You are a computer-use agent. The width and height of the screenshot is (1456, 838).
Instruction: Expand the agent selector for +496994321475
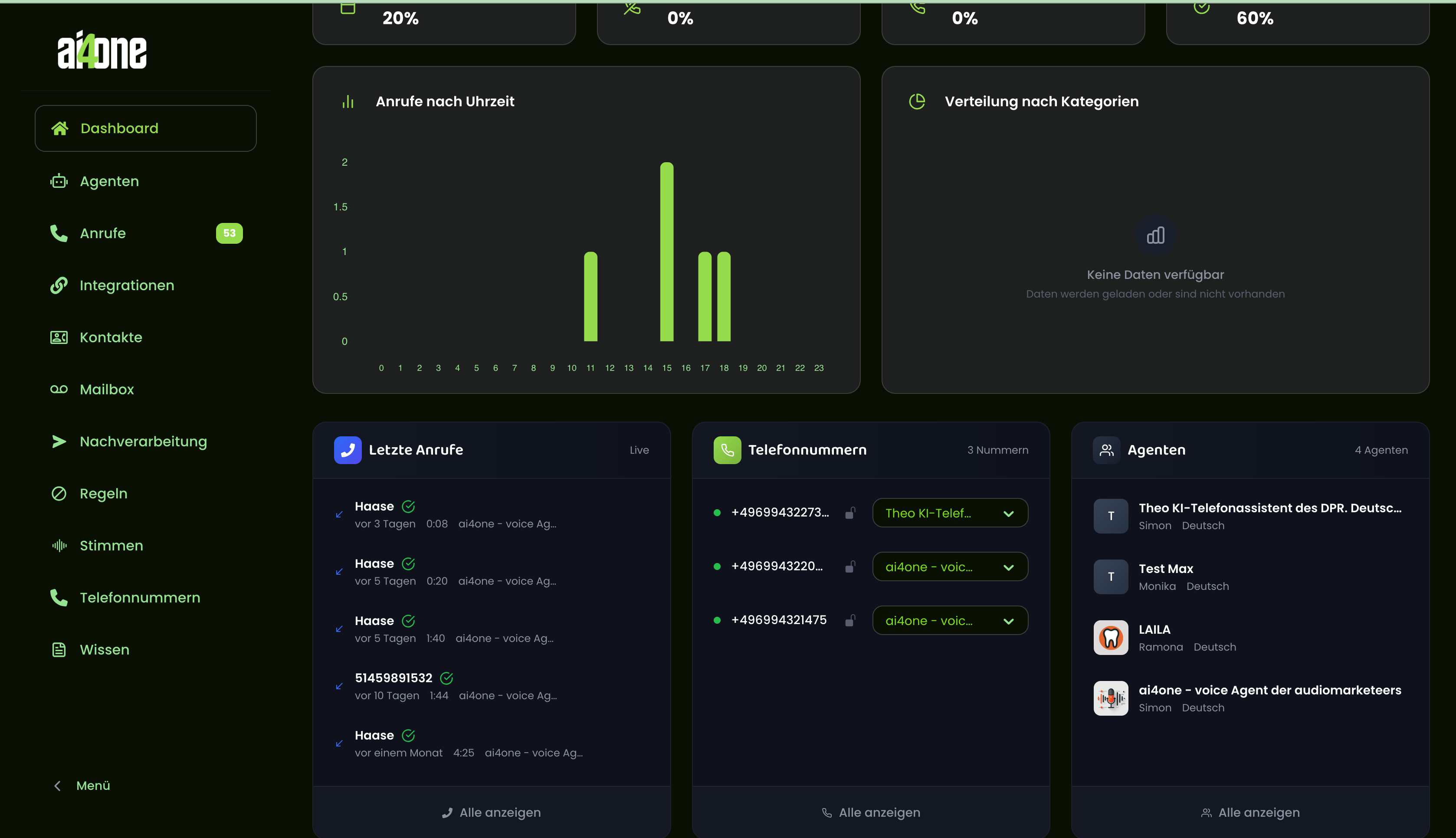(x=950, y=620)
